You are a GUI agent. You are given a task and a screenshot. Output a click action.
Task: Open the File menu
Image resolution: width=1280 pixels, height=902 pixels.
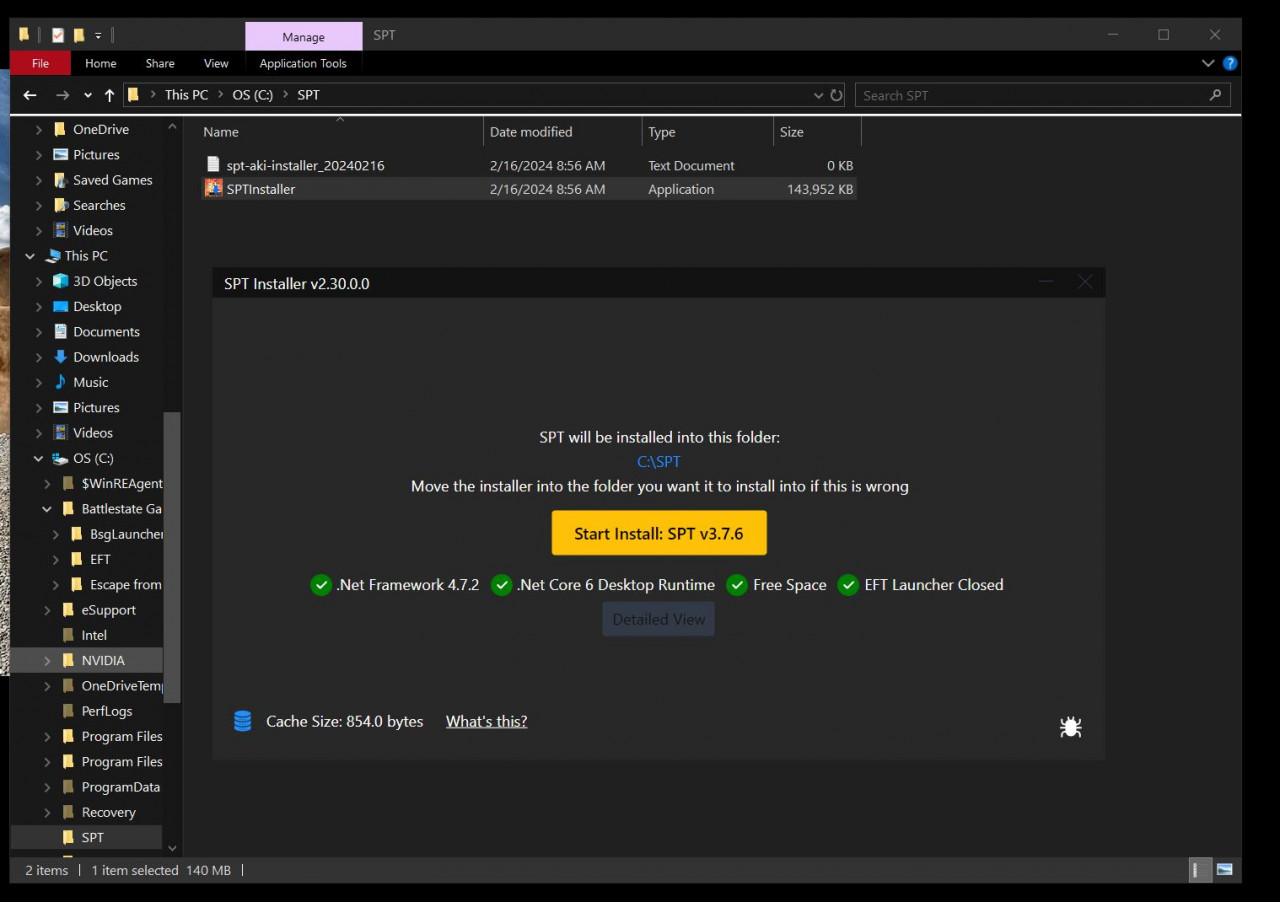[40, 63]
